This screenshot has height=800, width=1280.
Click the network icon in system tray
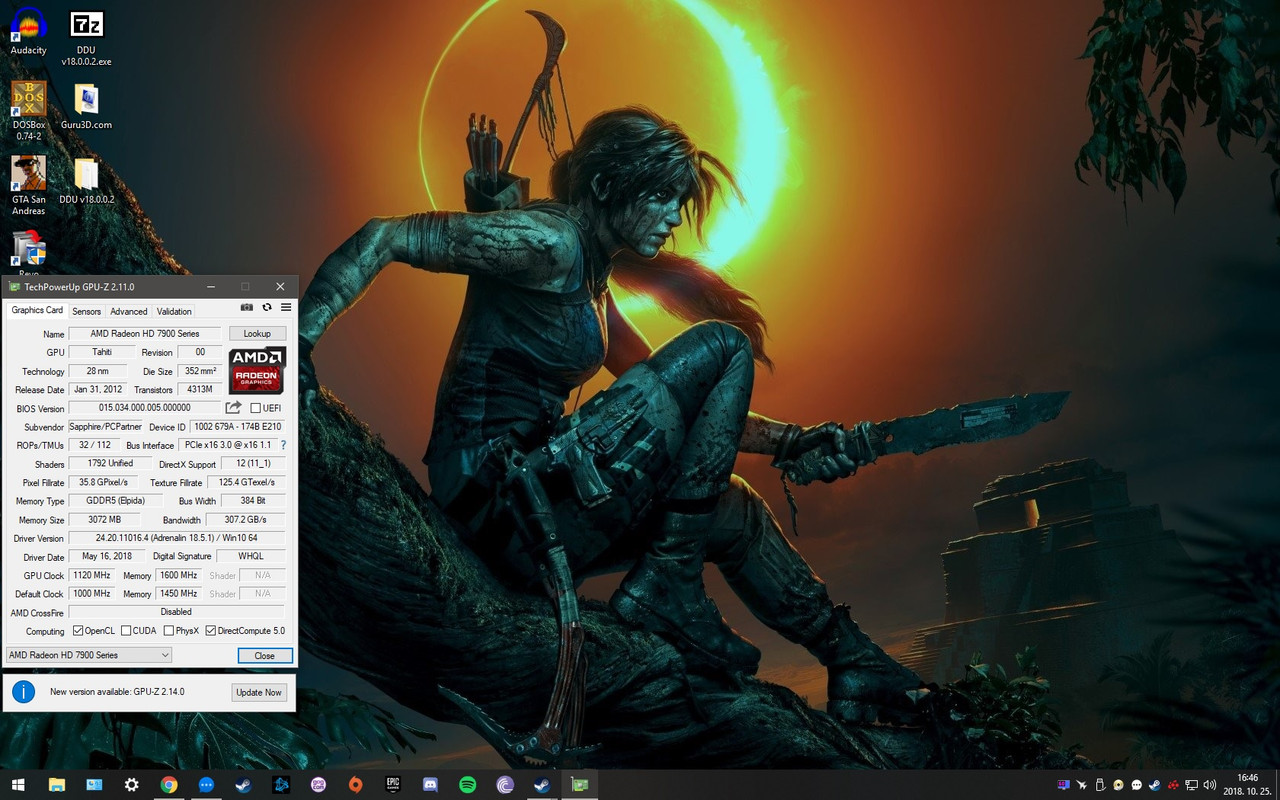(1192, 785)
